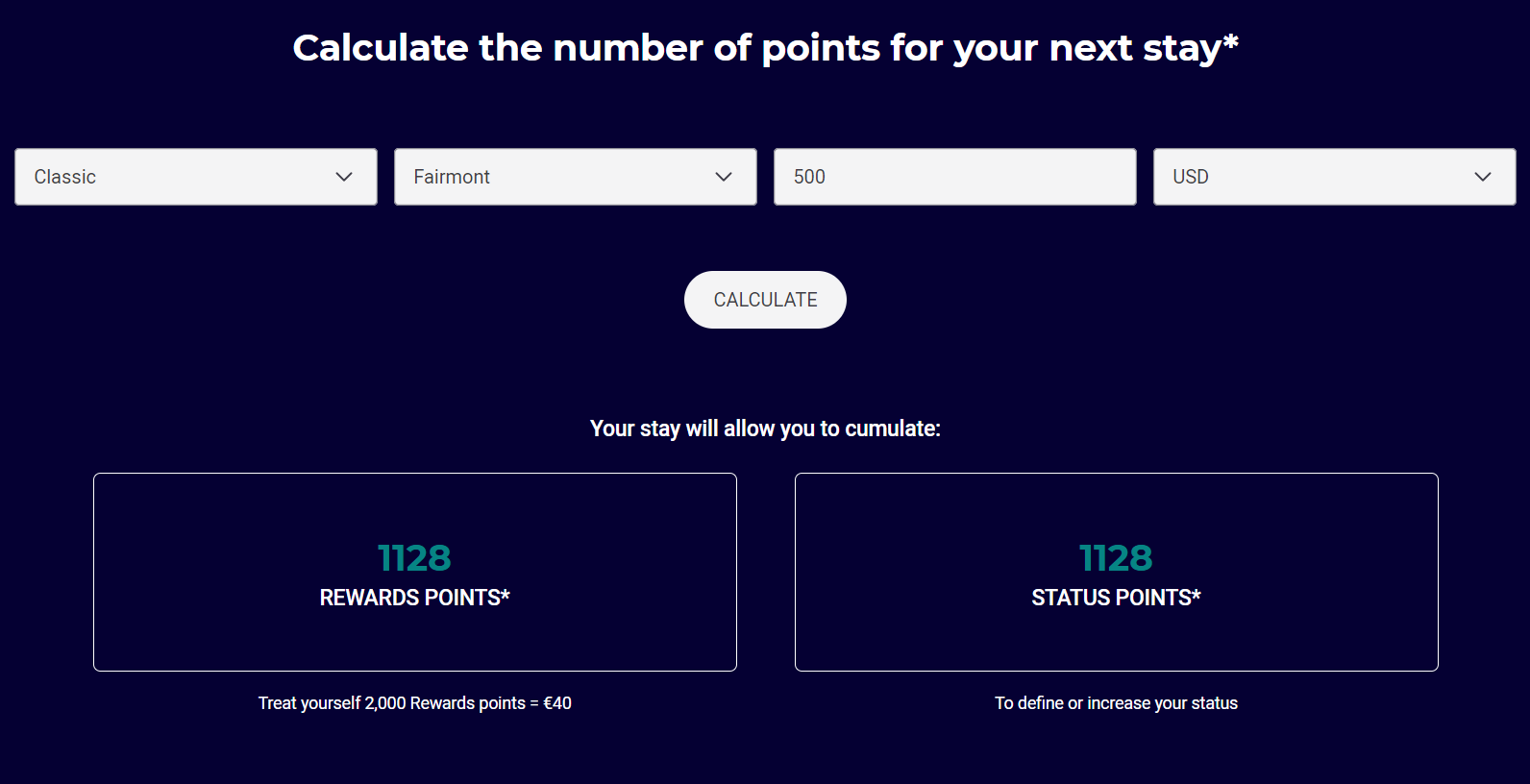
Task: Click the REWARDS POINTS* label
Action: (x=414, y=597)
